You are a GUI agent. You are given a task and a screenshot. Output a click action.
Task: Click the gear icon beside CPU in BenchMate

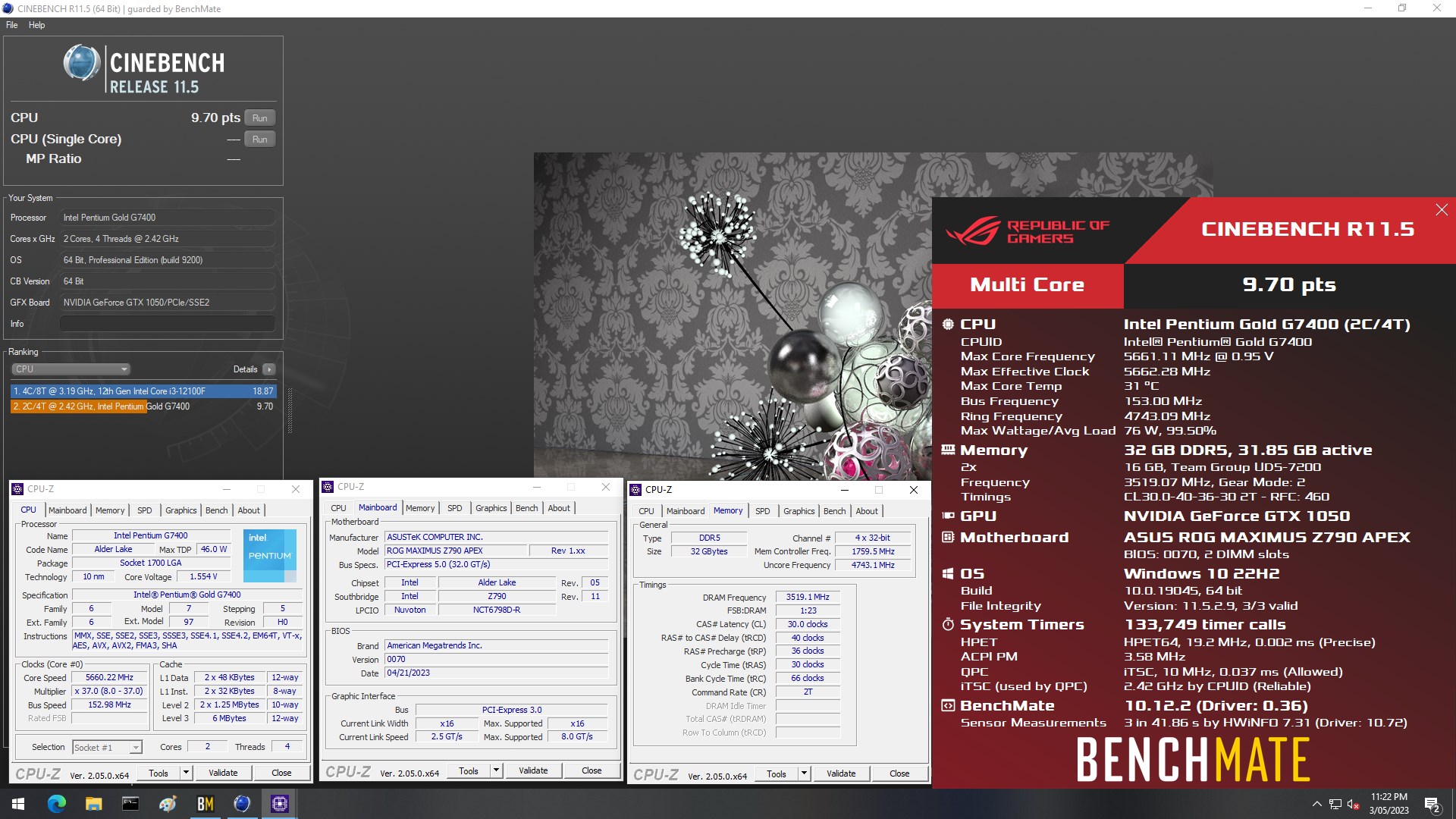click(948, 325)
